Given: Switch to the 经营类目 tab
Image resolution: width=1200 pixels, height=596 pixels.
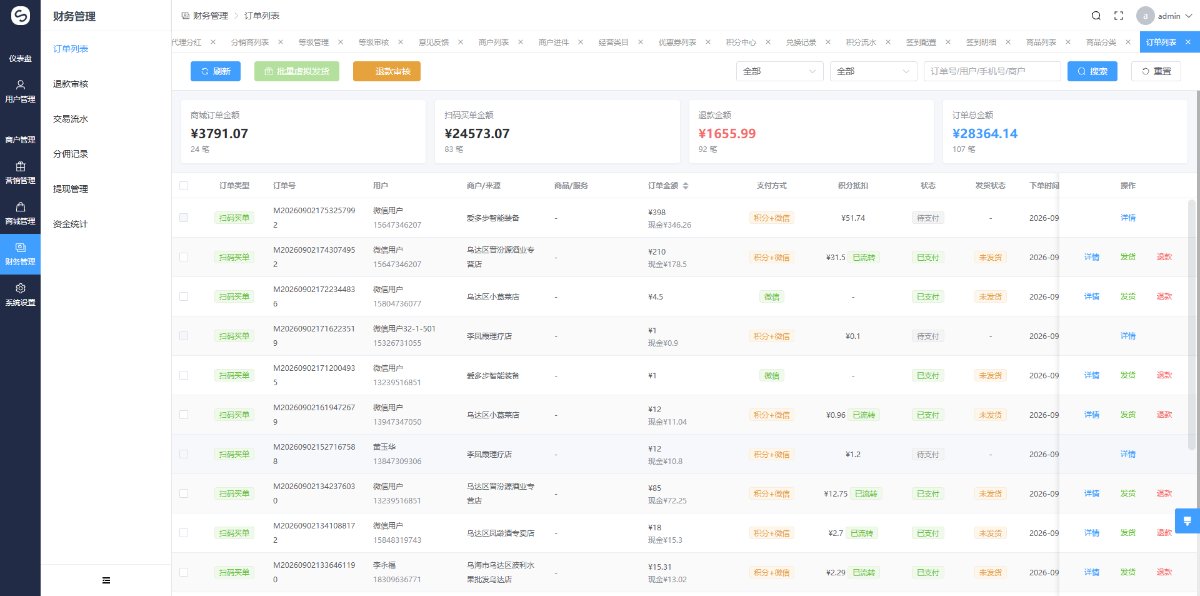Looking at the screenshot, I should pos(614,43).
